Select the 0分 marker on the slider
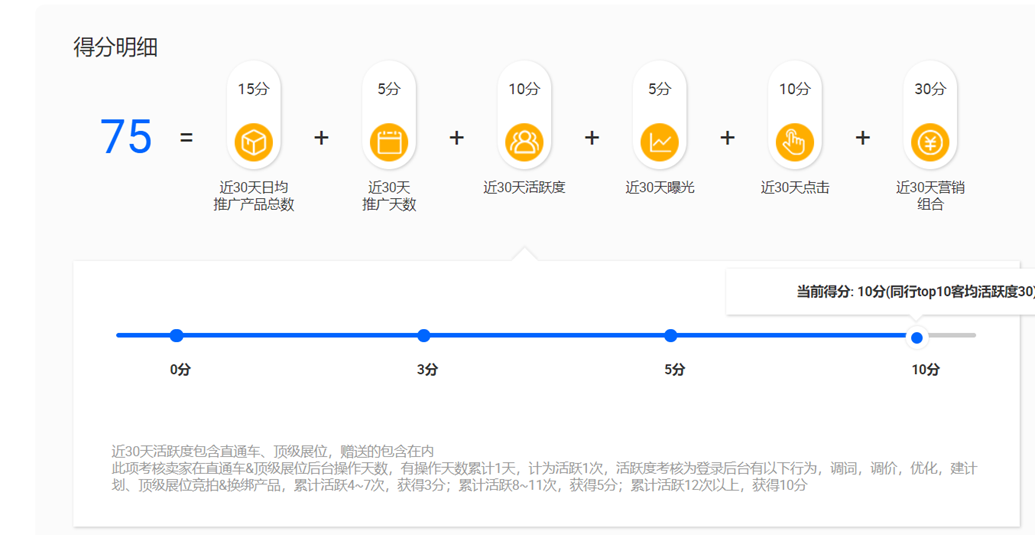This screenshot has width=1035, height=535. (x=176, y=335)
